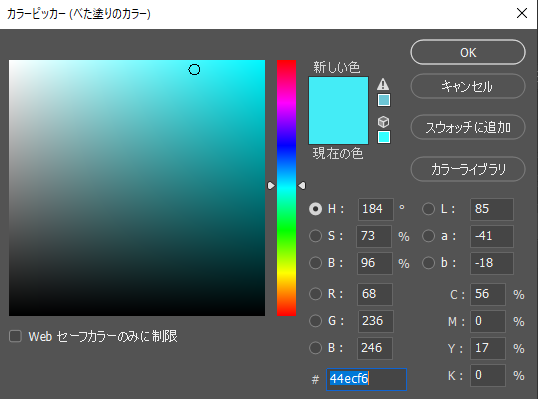This screenshot has width=538, height=399.
Task: Select the Lab a radio button
Action: point(428,236)
